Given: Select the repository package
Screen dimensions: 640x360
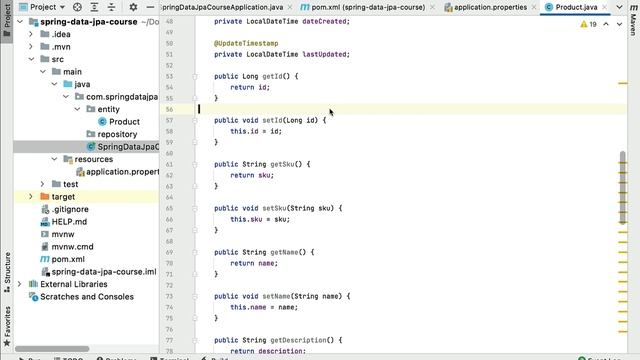Looking at the screenshot, I should pos(112,134).
